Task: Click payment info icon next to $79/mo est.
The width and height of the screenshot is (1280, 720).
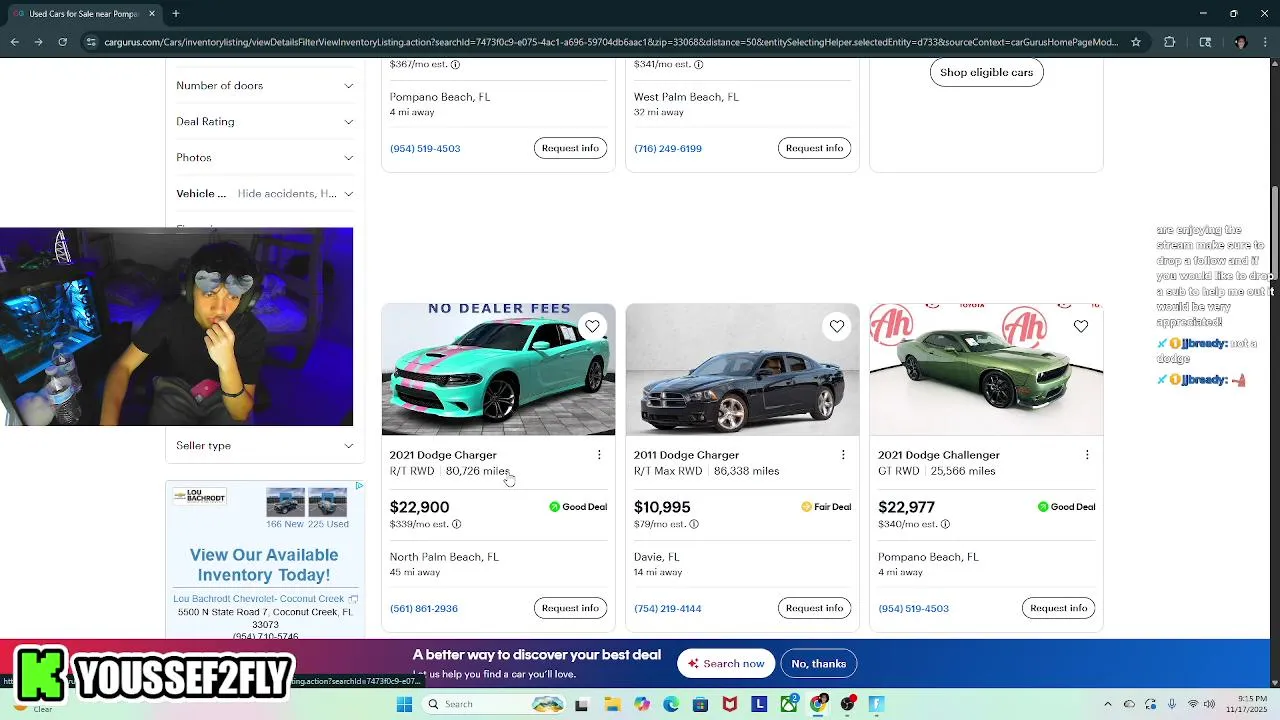Action: pos(693,524)
